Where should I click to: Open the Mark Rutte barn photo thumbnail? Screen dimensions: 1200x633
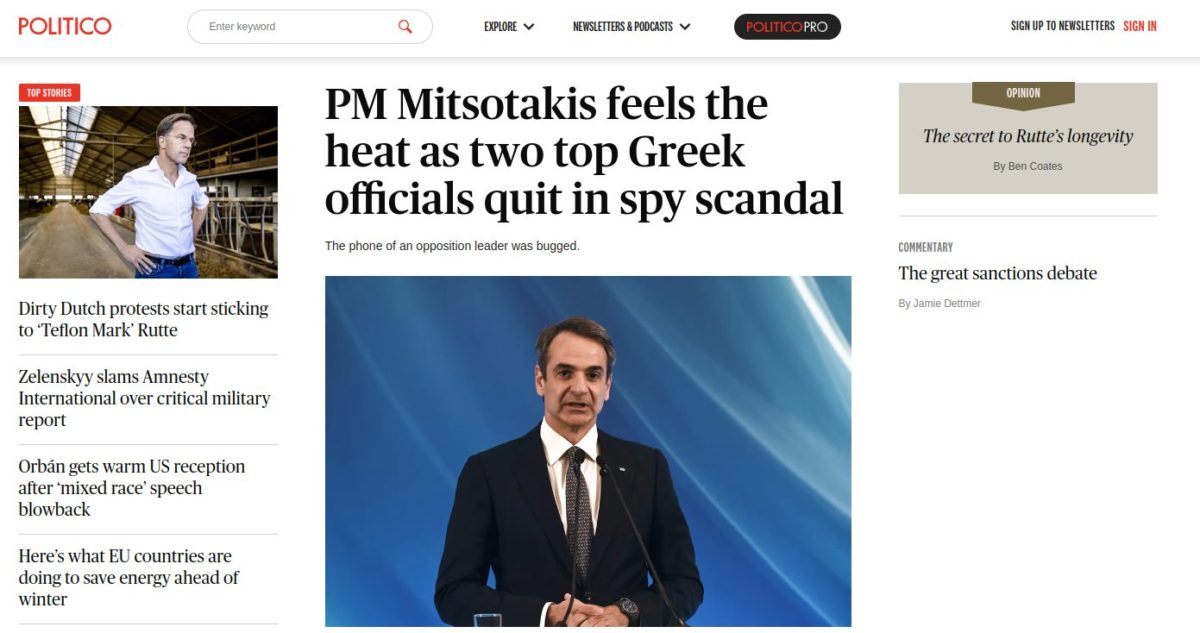coord(148,192)
